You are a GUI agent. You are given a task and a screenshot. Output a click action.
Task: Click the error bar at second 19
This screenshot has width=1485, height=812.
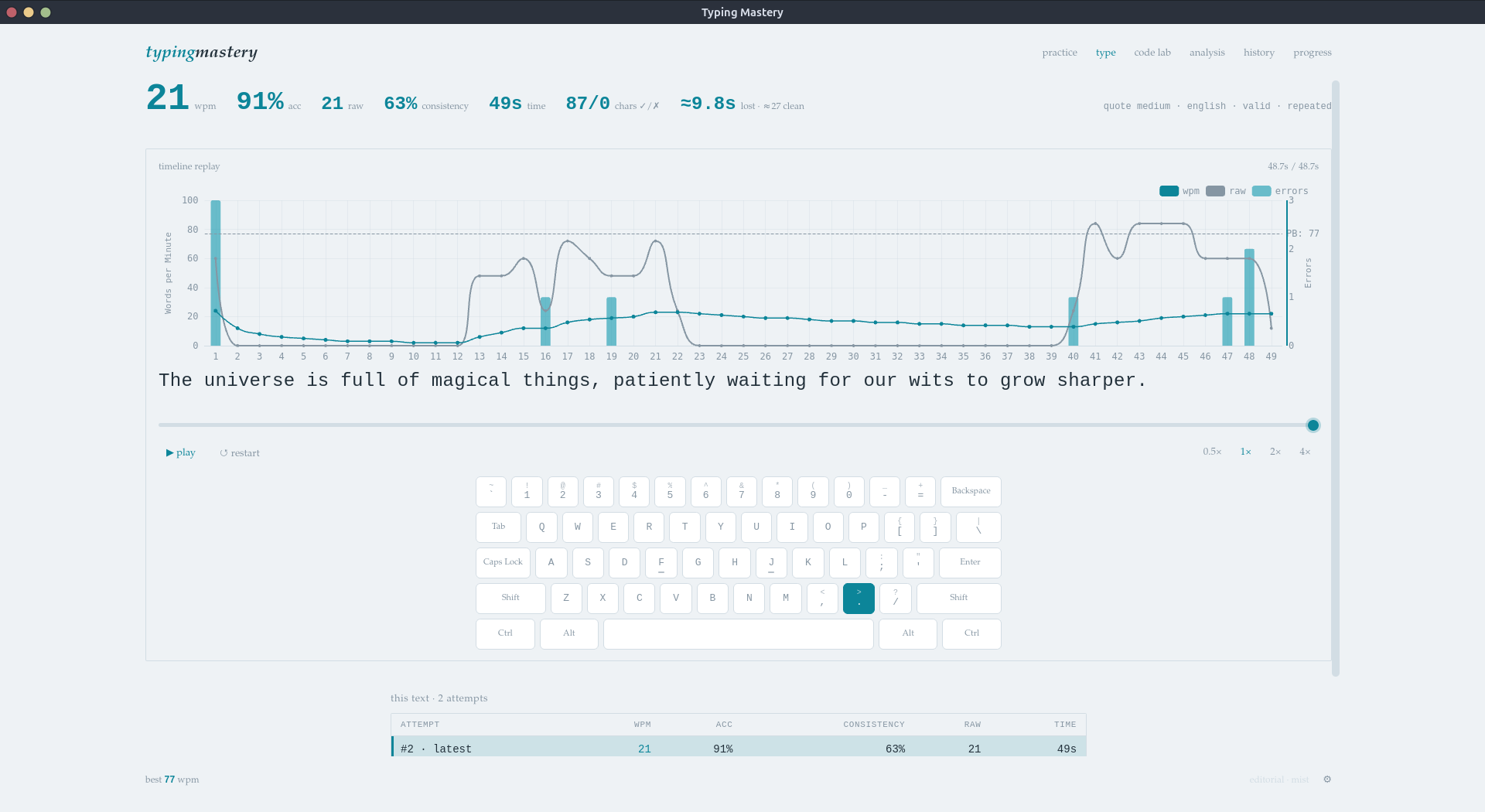[x=611, y=321]
